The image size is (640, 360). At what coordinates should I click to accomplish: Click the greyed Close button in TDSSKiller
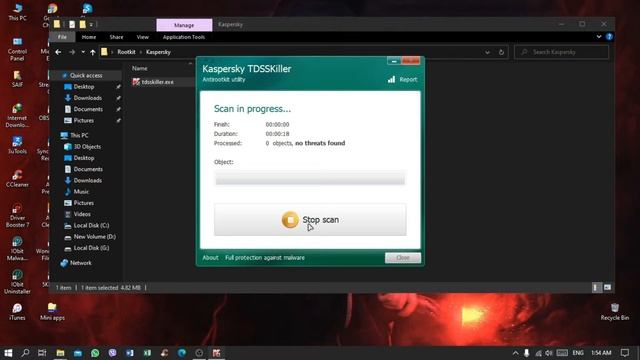[x=403, y=258]
